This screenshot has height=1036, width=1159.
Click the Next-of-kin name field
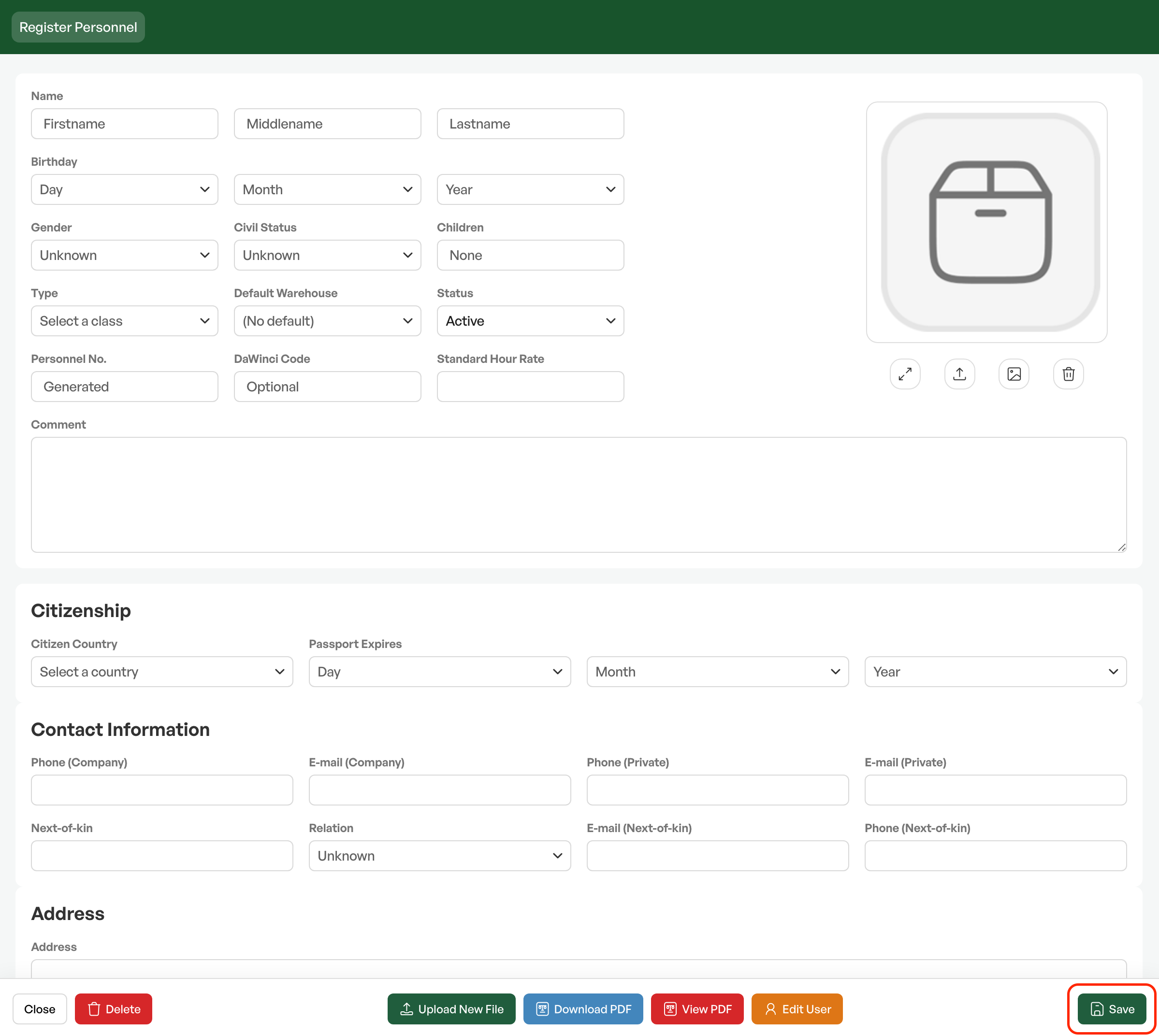pyautogui.click(x=162, y=856)
